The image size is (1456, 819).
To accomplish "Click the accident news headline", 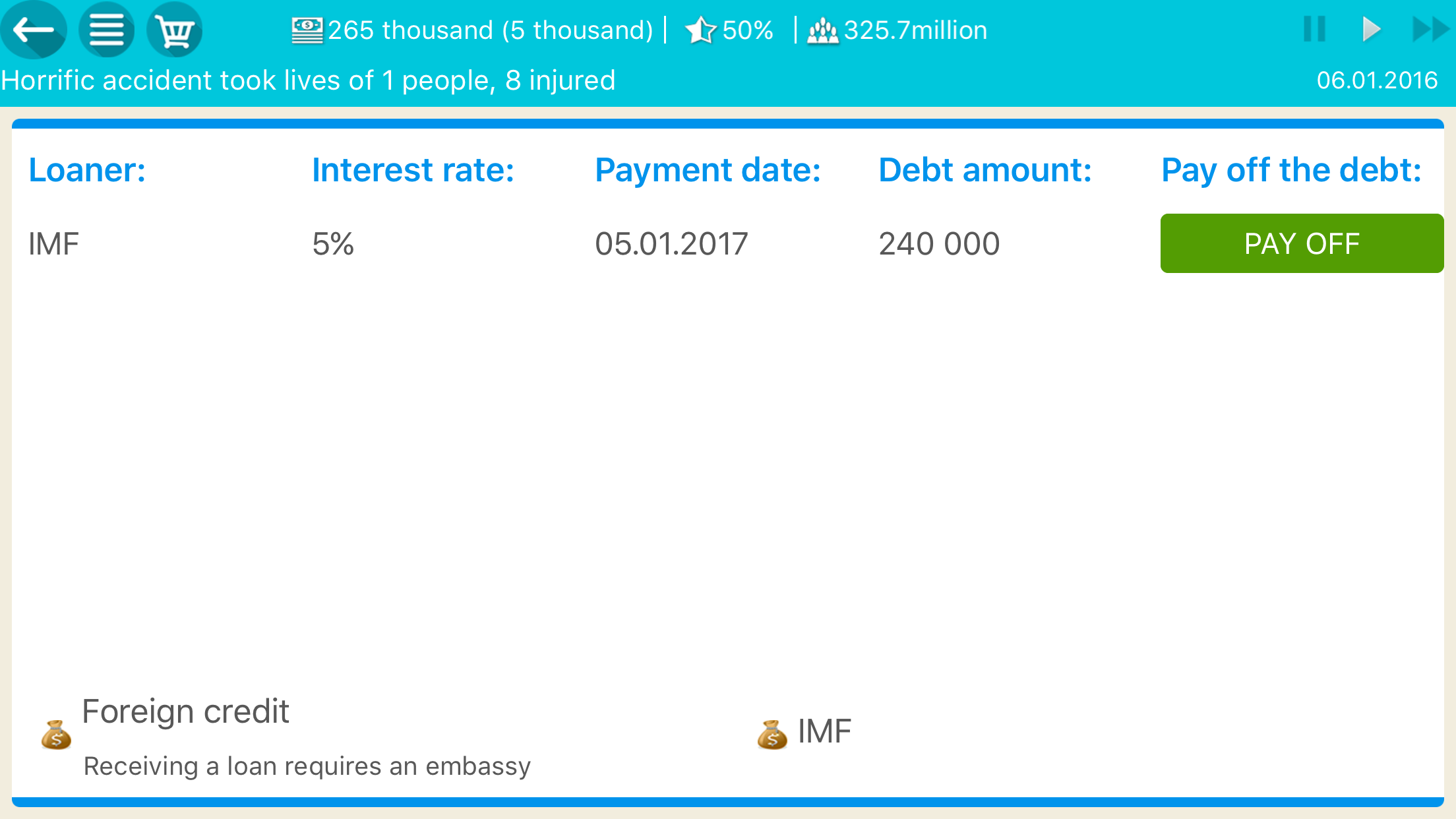I will 308,80.
